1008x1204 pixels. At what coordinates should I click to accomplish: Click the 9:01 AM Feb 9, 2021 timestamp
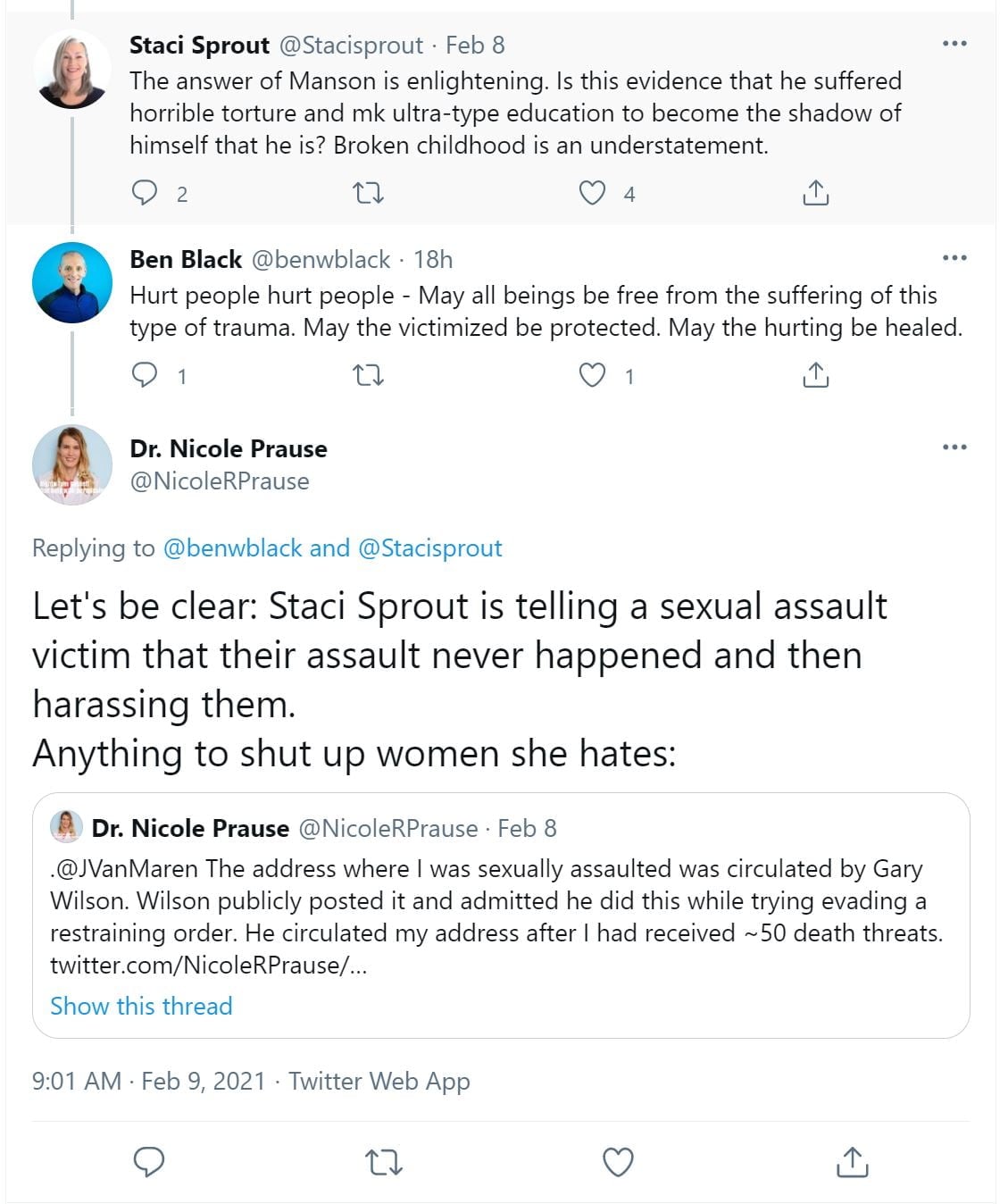tap(148, 1081)
